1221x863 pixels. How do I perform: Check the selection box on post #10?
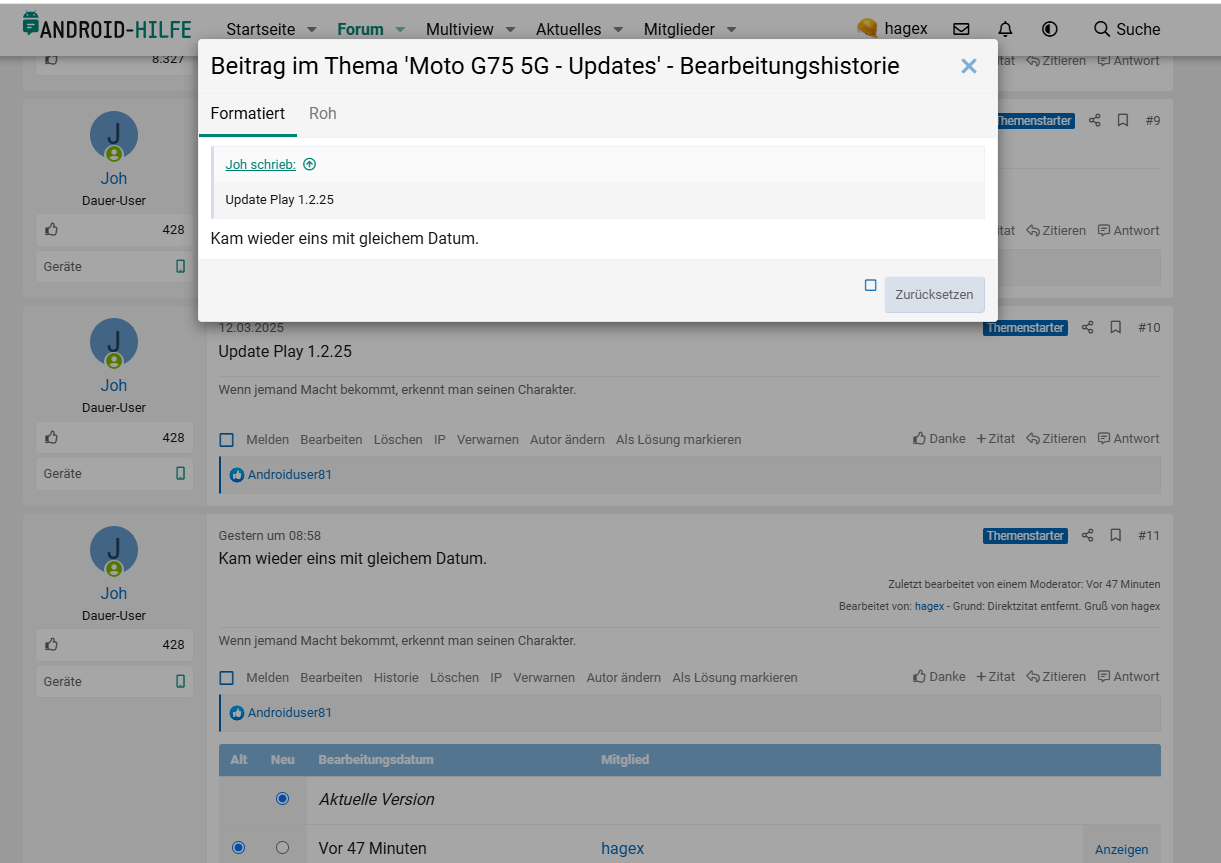(x=226, y=440)
